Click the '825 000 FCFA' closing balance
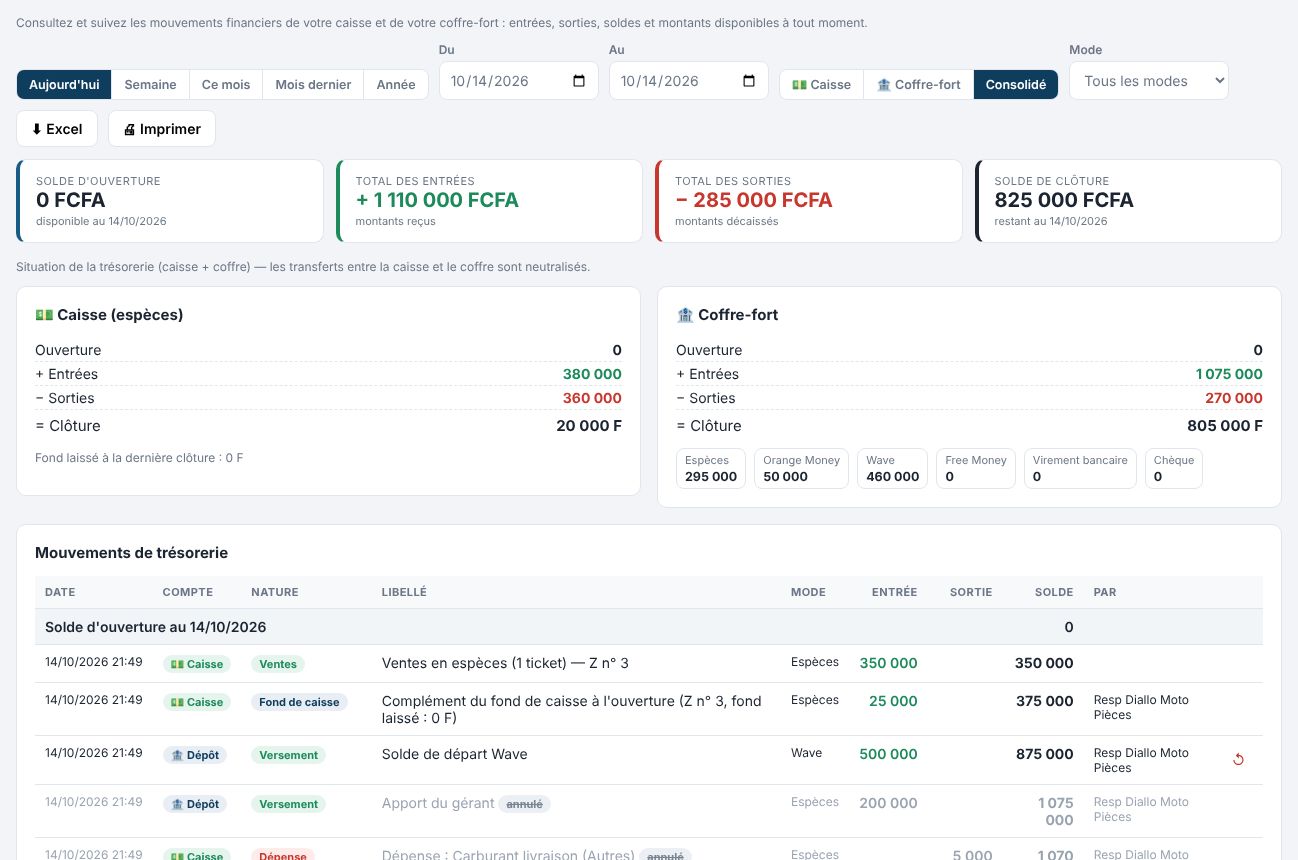The width and height of the screenshot is (1298, 860). [1064, 200]
